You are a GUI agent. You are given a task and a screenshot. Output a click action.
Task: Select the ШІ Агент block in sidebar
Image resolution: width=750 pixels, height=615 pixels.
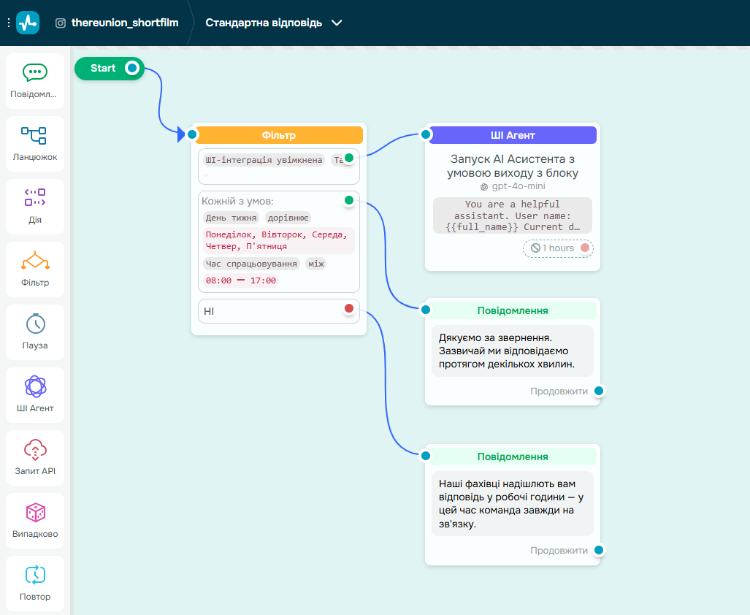pos(35,395)
